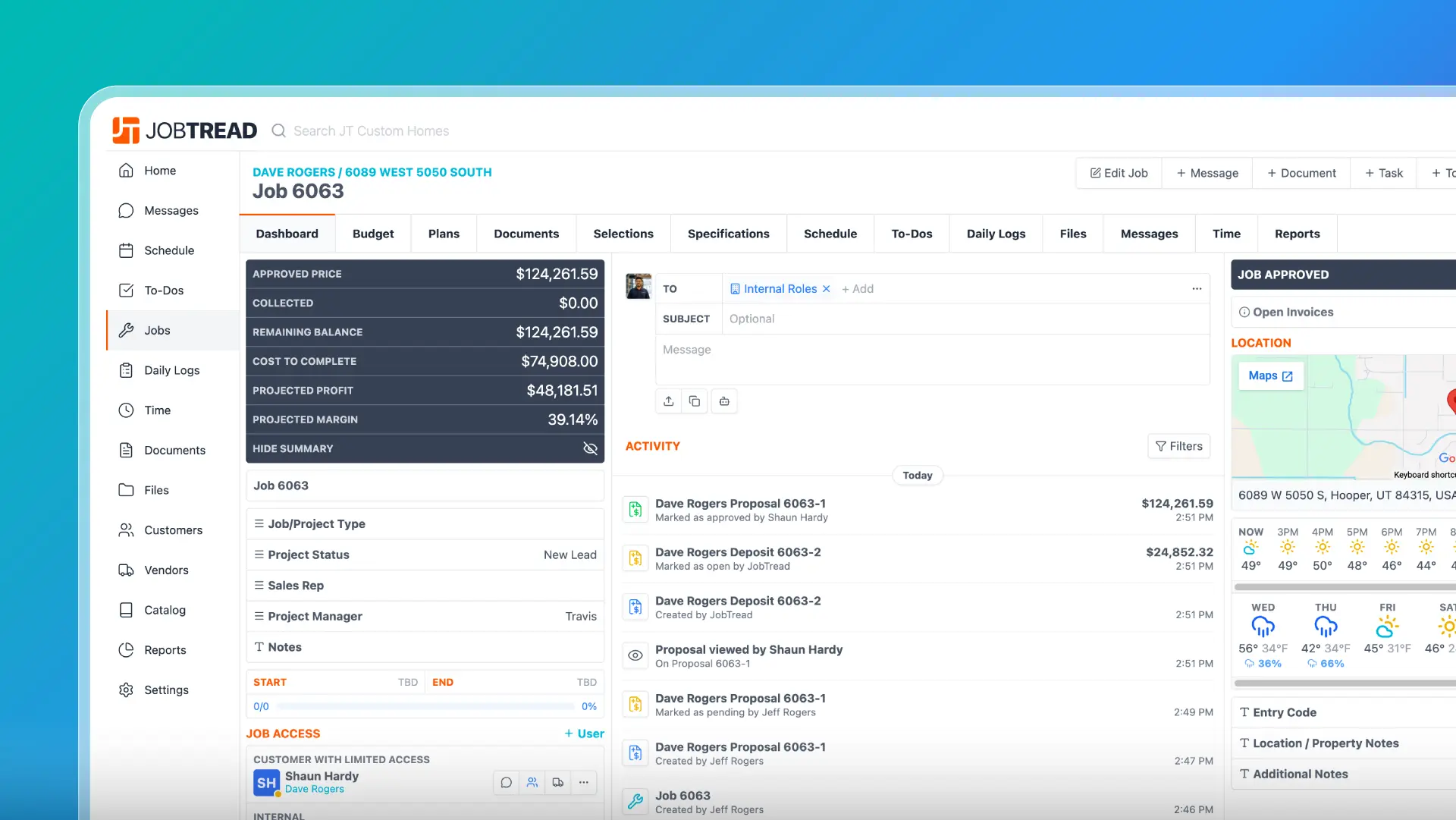Open Maps for the job location
The height and width of the screenshot is (820, 1456).
pos(1269,375)
